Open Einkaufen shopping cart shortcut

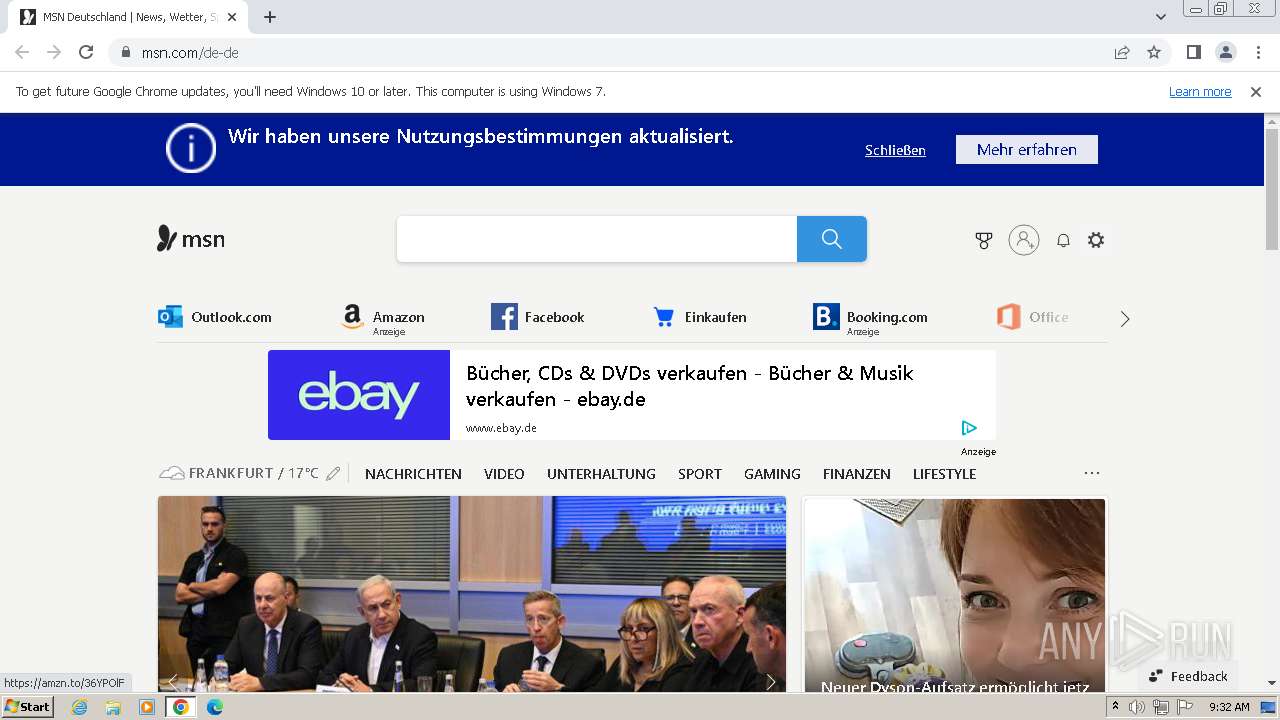point(700,317)
